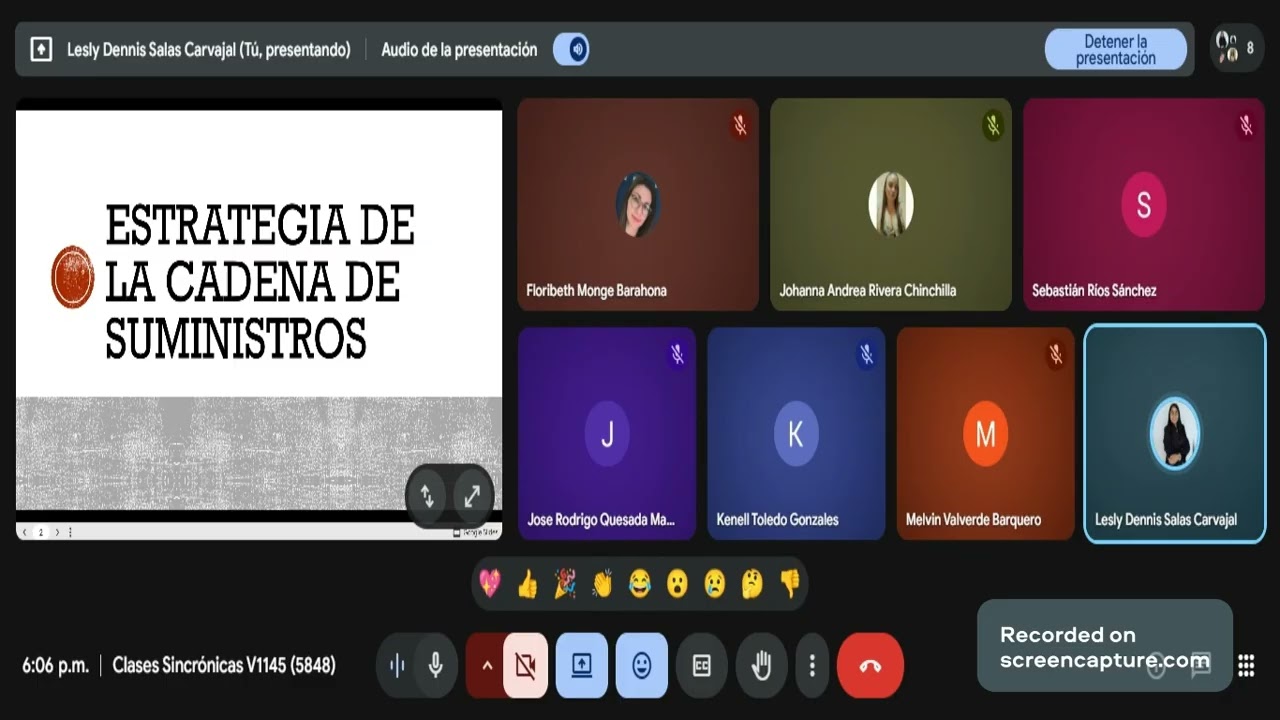Image resolution: width=1280 pixels, height=720 pixels.
Task: Click the muted mic icon on Melvin's tile
Action: point(1056,354)
